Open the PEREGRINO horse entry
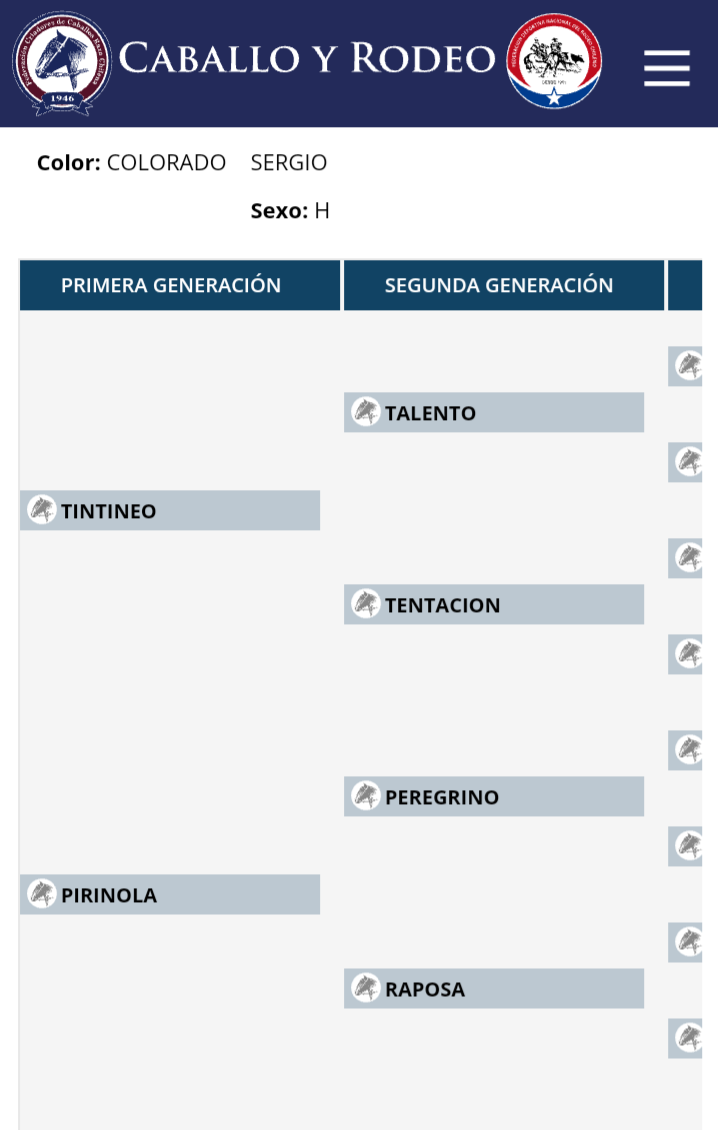This screenshot has height=1130, width=718. point(494,796)
